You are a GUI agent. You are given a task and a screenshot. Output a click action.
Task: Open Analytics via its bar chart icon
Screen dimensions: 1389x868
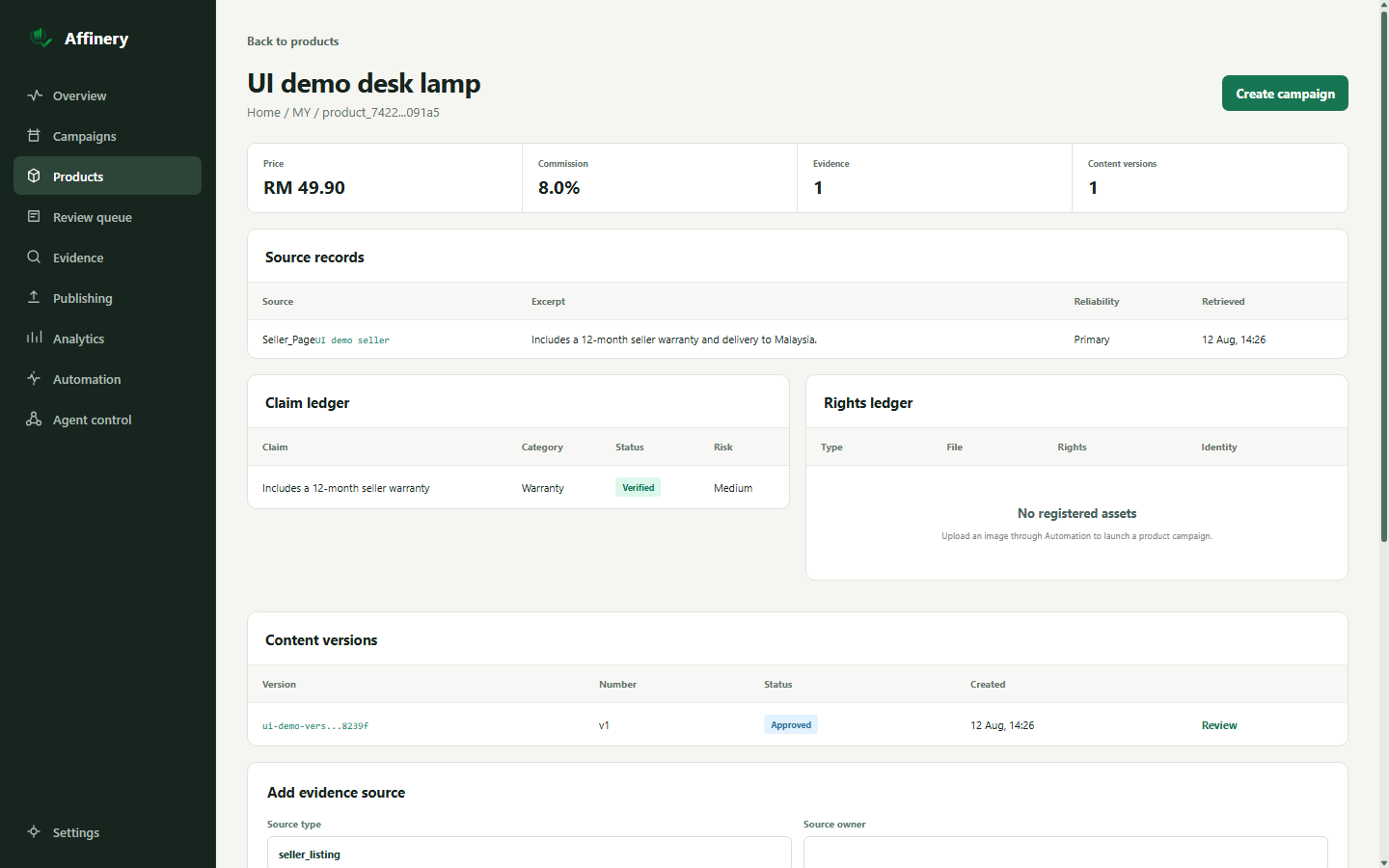pos(34,339)
